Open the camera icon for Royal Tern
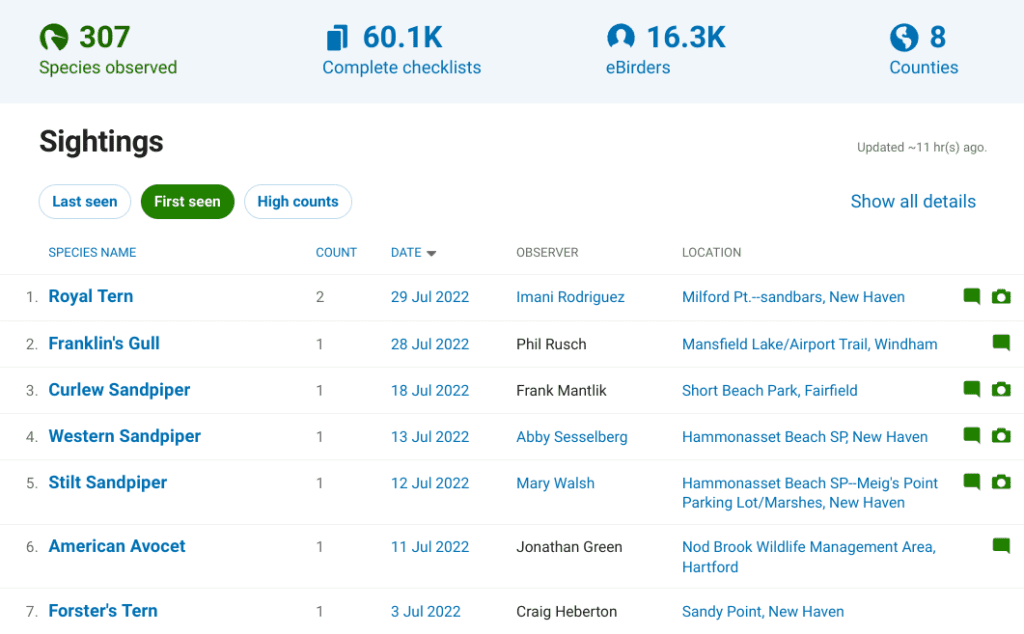This screenshot has width=1024, height=634. pos(1001,296)
